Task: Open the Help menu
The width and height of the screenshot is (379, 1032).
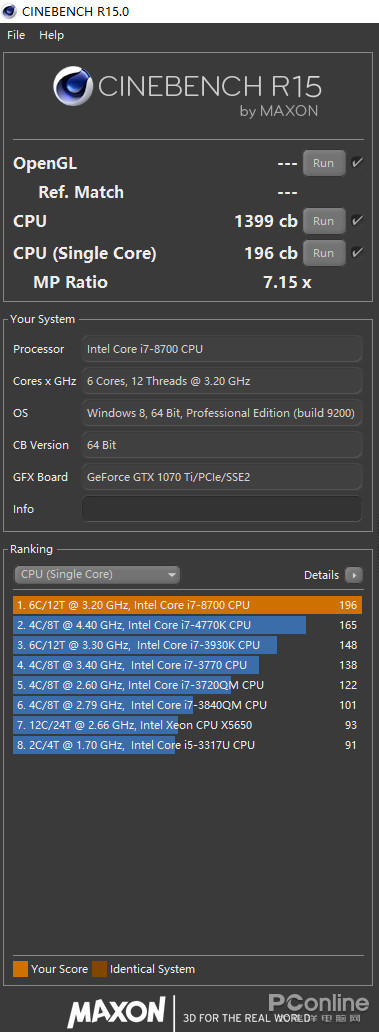Action: 51,35
